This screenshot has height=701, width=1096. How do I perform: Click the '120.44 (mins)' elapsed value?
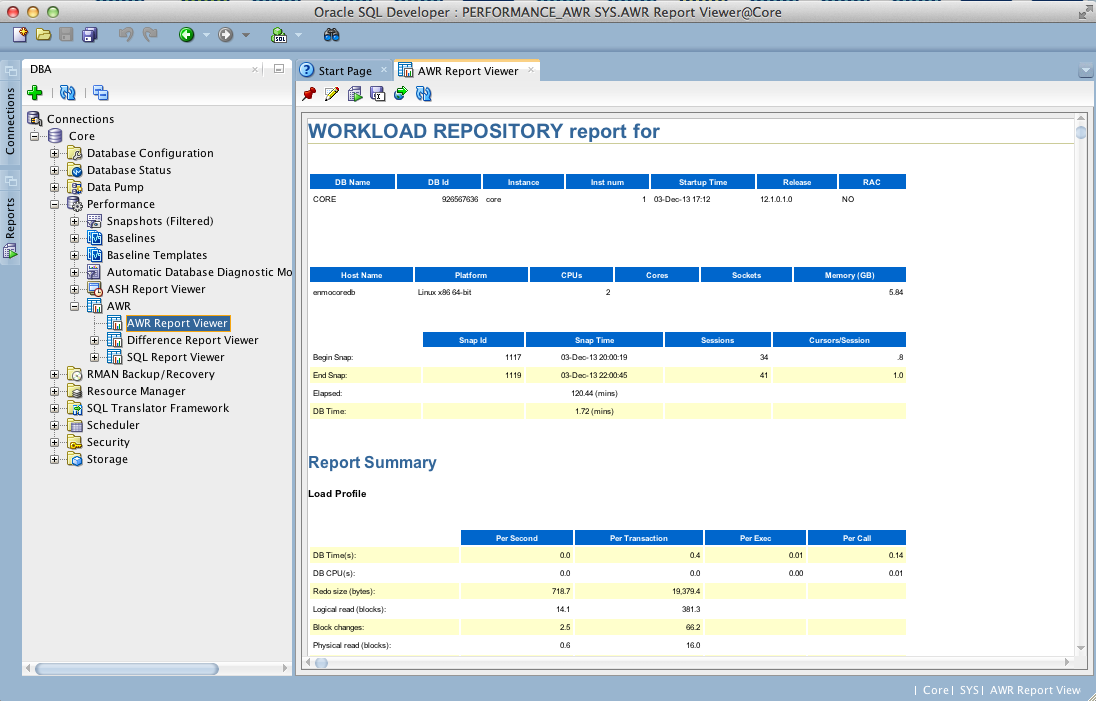click(x=594, y=393)
